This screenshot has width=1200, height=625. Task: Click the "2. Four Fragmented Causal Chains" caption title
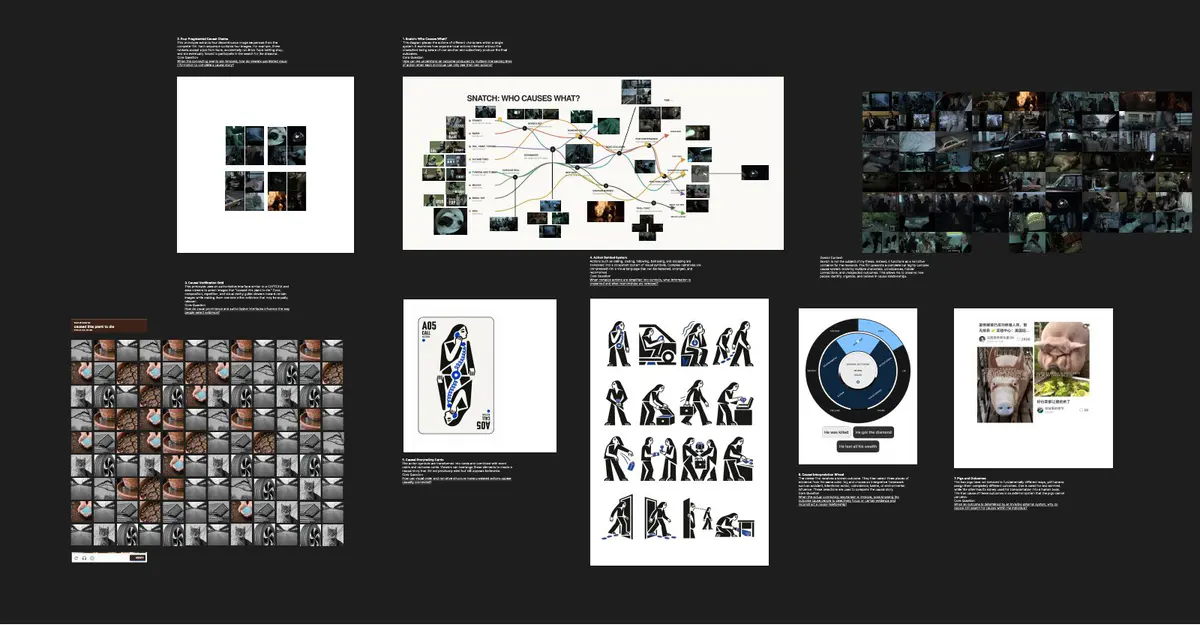click(203, 39)
